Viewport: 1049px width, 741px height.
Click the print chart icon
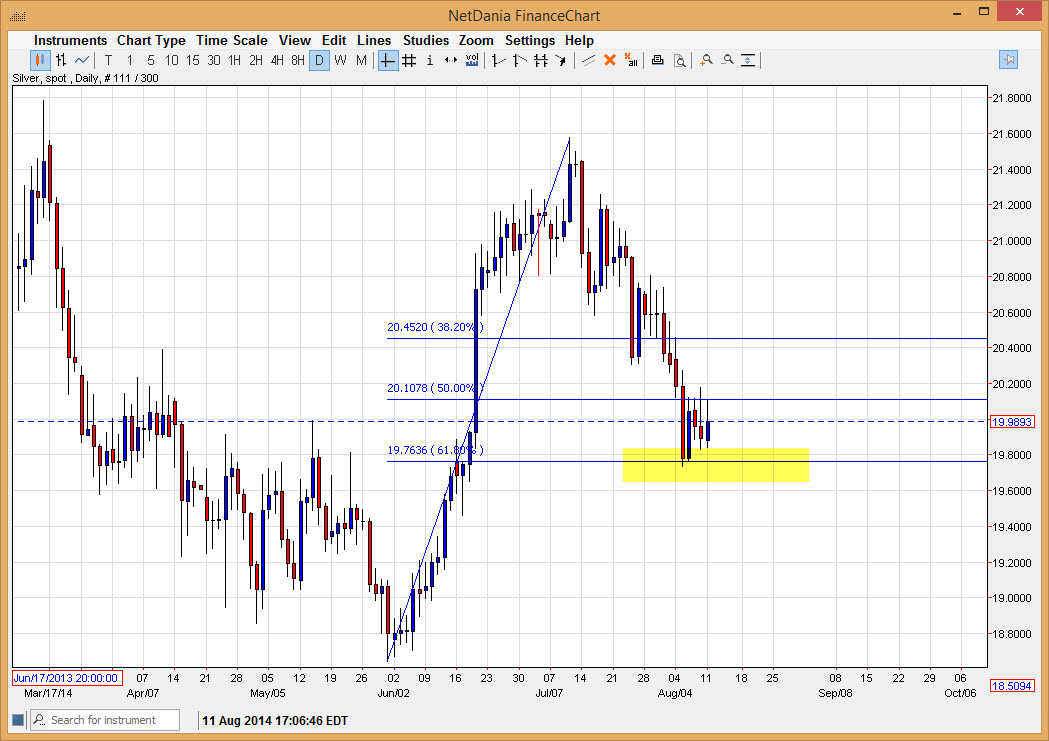point(658,60)
